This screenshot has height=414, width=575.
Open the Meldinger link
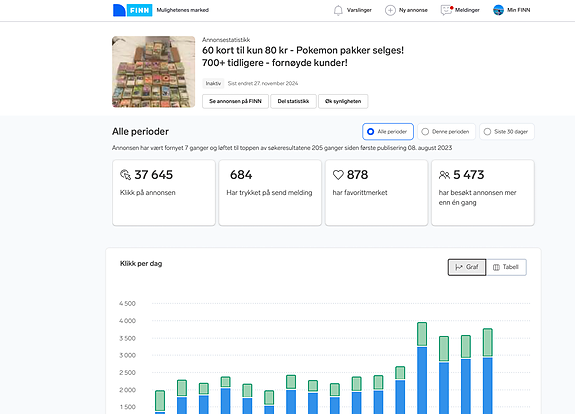(x=467, y=10)
